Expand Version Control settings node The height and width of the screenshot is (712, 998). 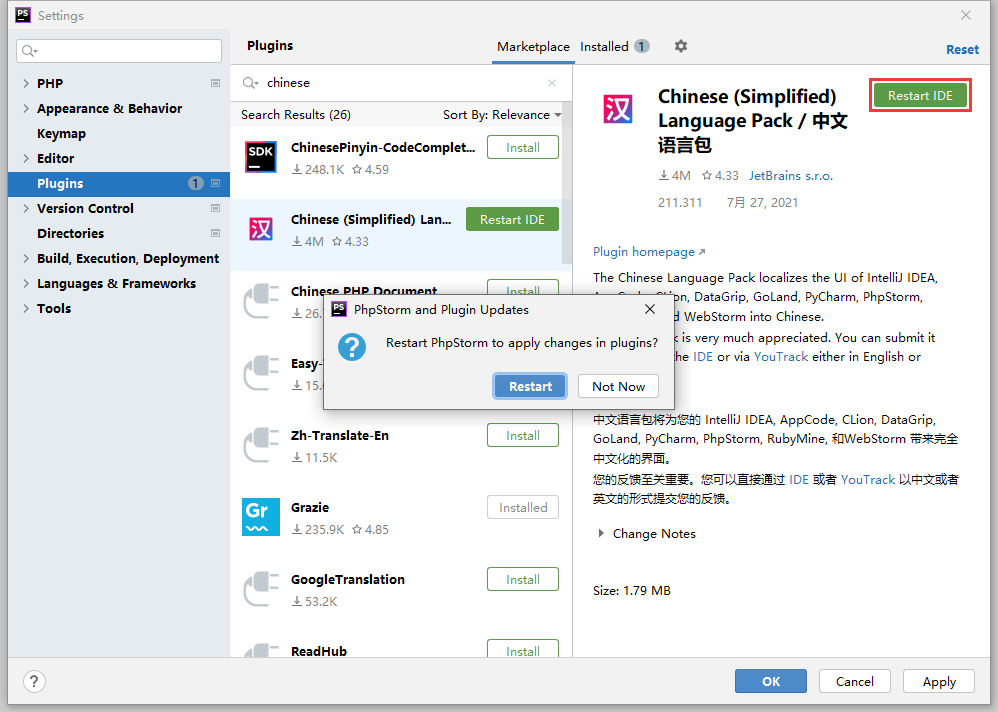[x=26, y=208]
